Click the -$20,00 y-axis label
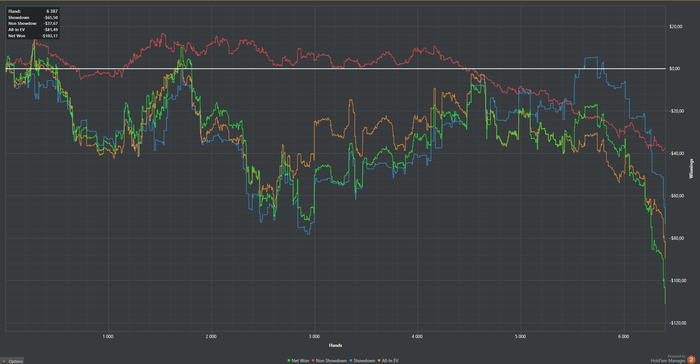 [676, 111]
